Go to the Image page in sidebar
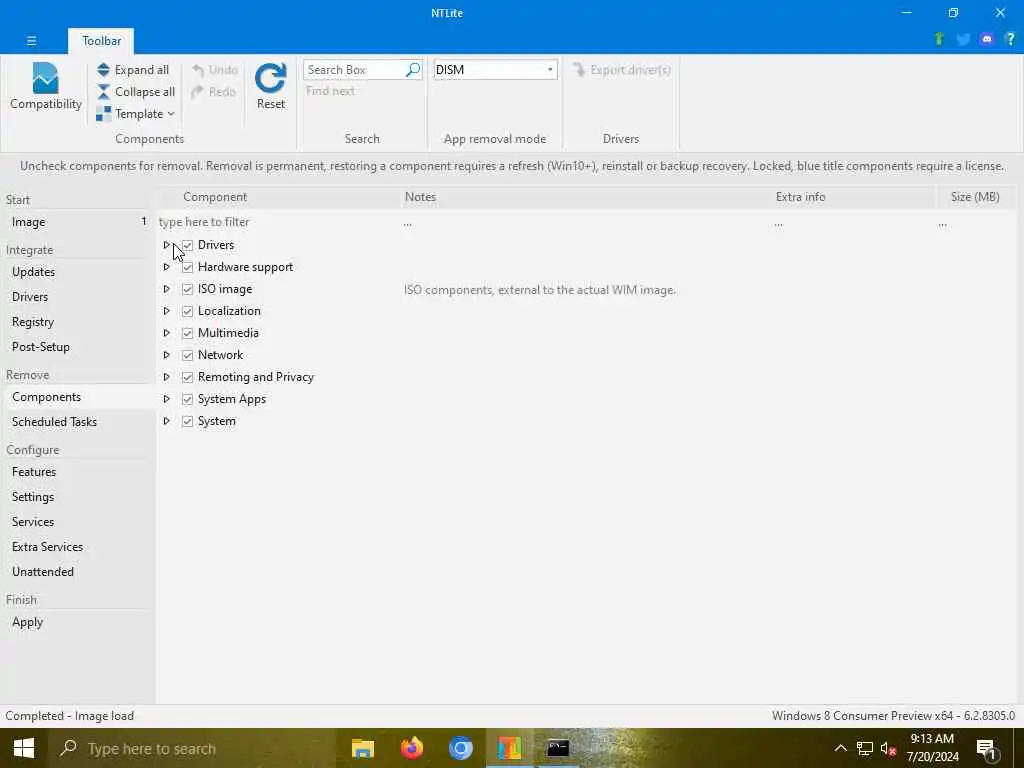 77,222
